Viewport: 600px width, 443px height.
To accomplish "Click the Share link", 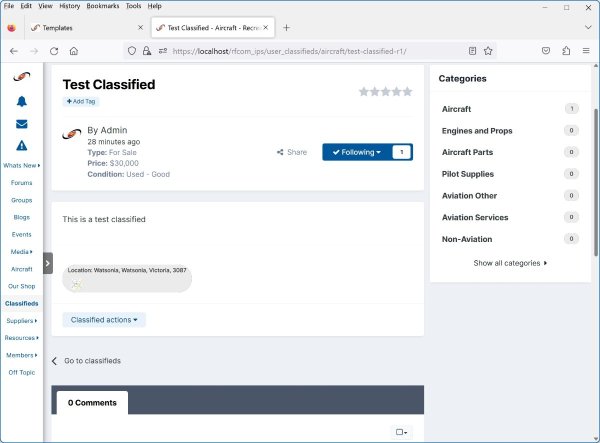I will 292,152.
